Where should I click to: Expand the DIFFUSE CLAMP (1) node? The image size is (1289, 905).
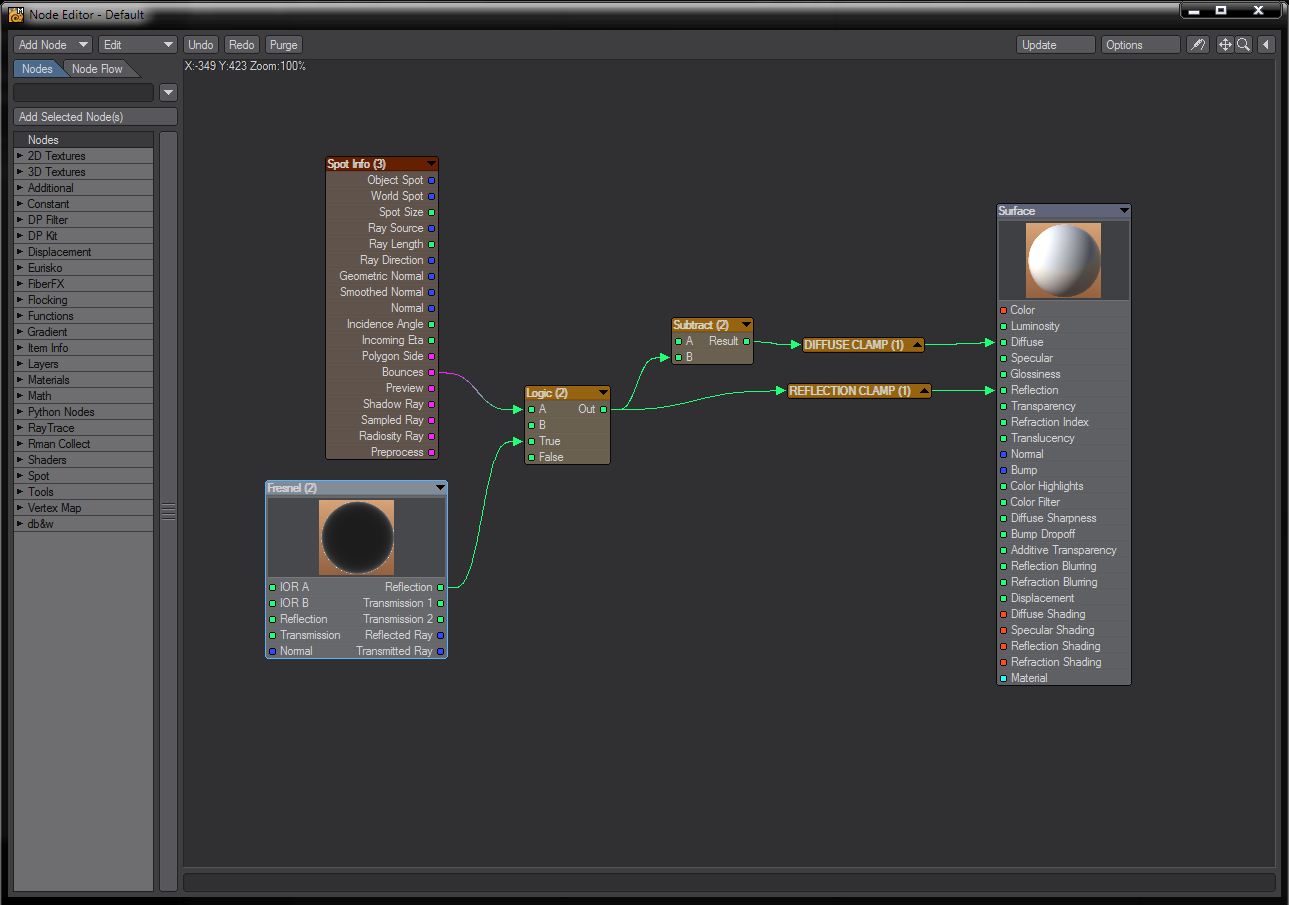click(x=916, y=345)
